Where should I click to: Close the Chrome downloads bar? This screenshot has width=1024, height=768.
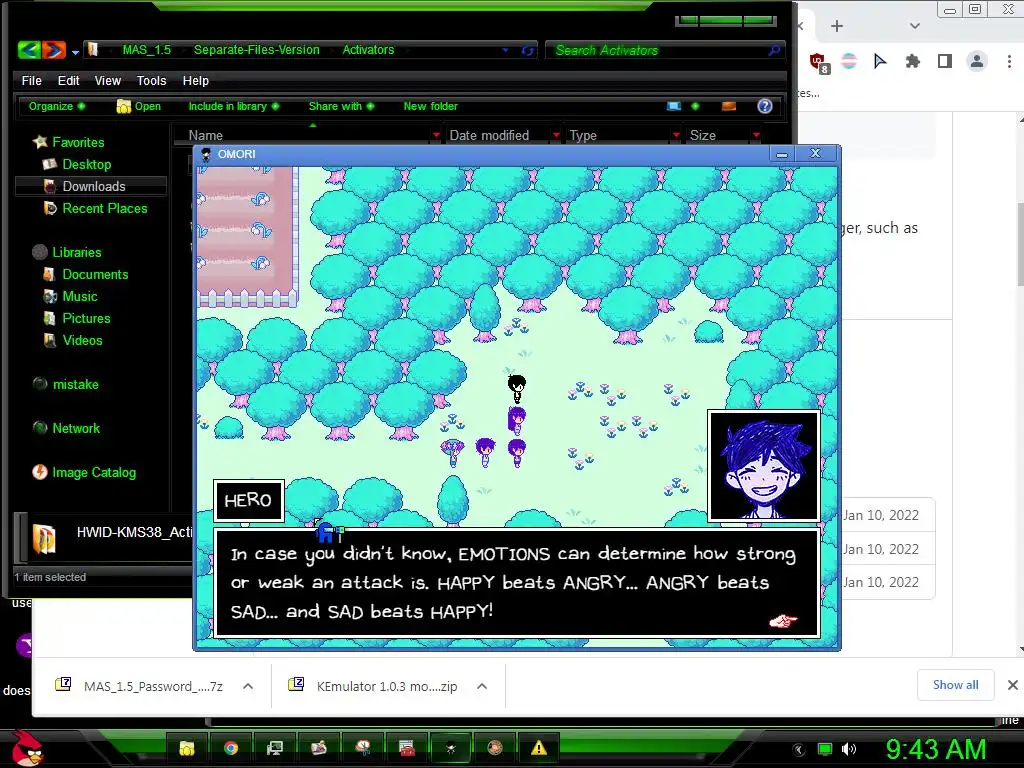click(x=1012, y=684)
